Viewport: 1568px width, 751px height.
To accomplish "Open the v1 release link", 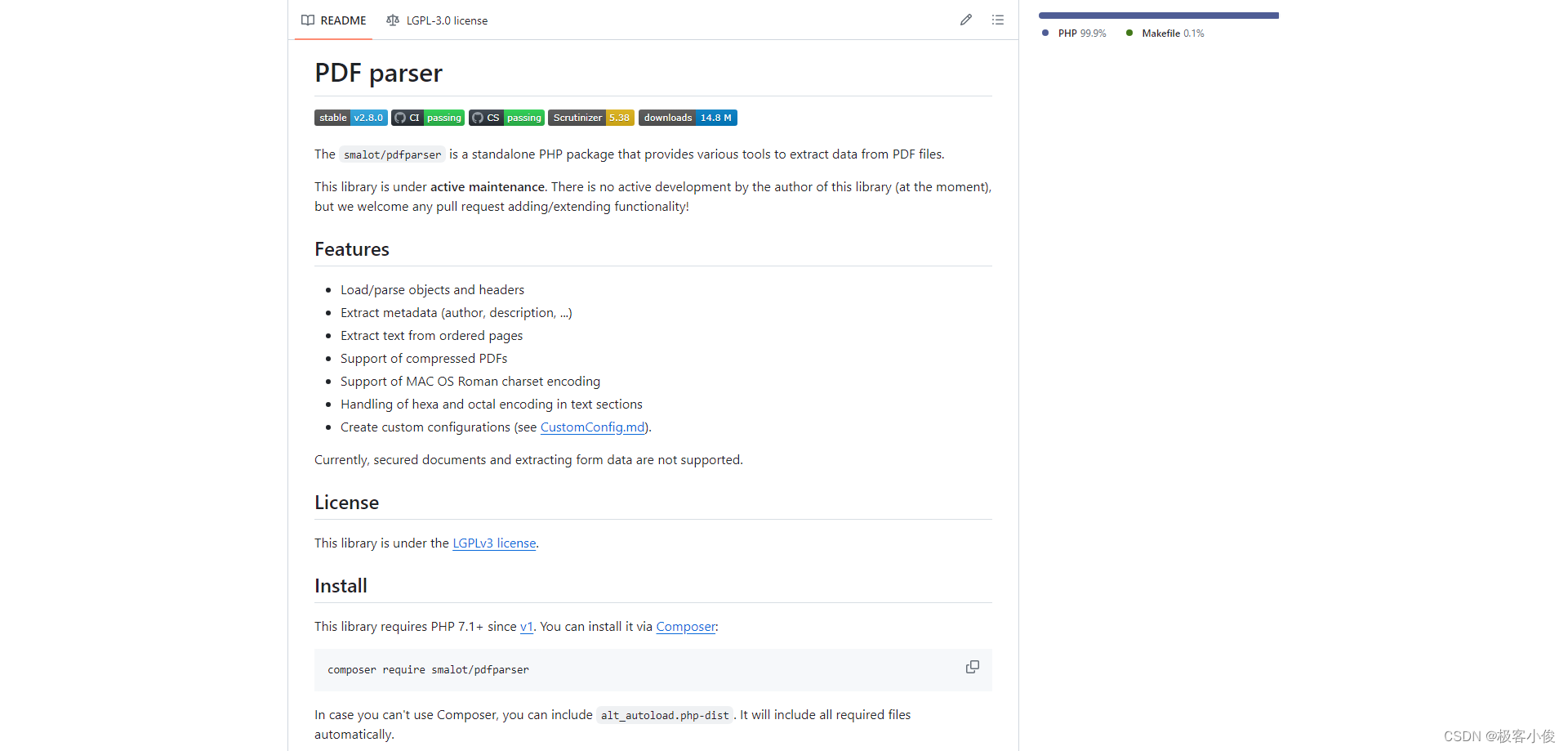I will pyautogui.click(x=527, y=627).
